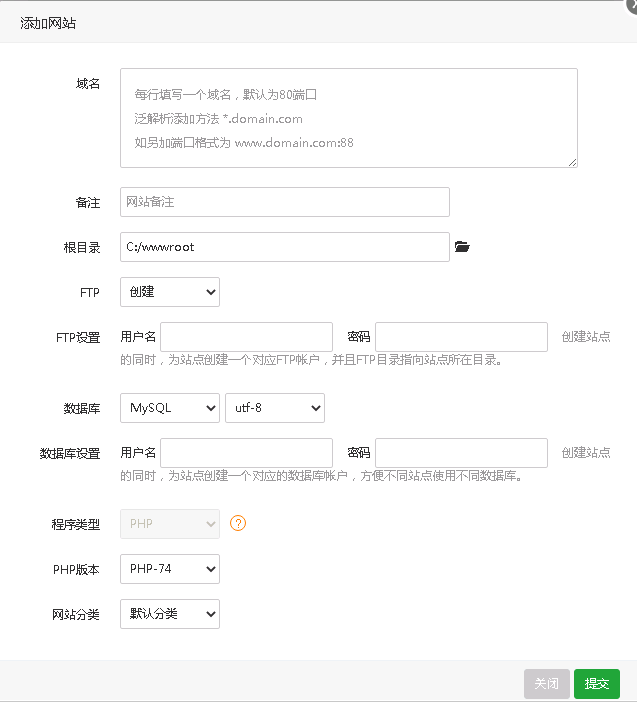
Task: Click the 备注 label
Action: click(88, 203)
